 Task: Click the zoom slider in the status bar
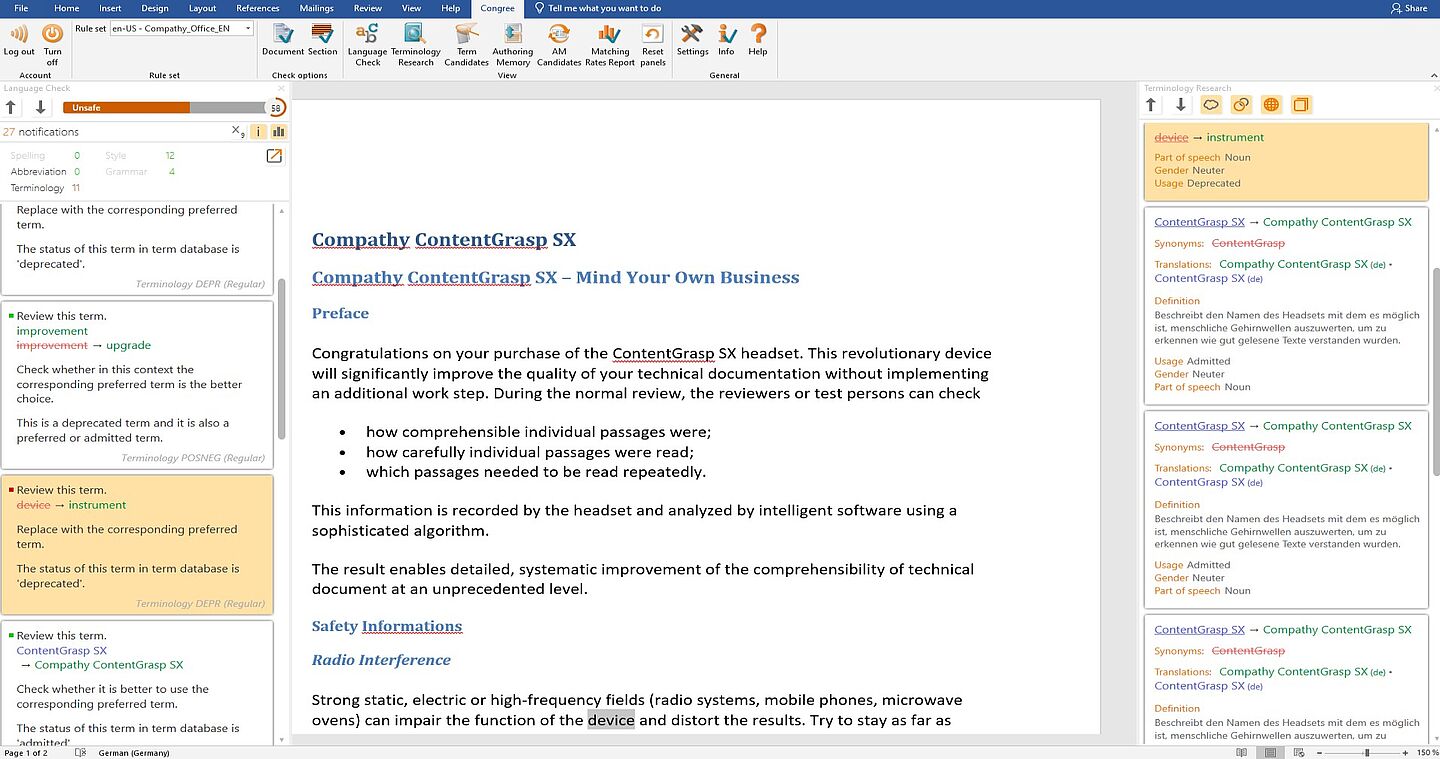point(1367,752)
